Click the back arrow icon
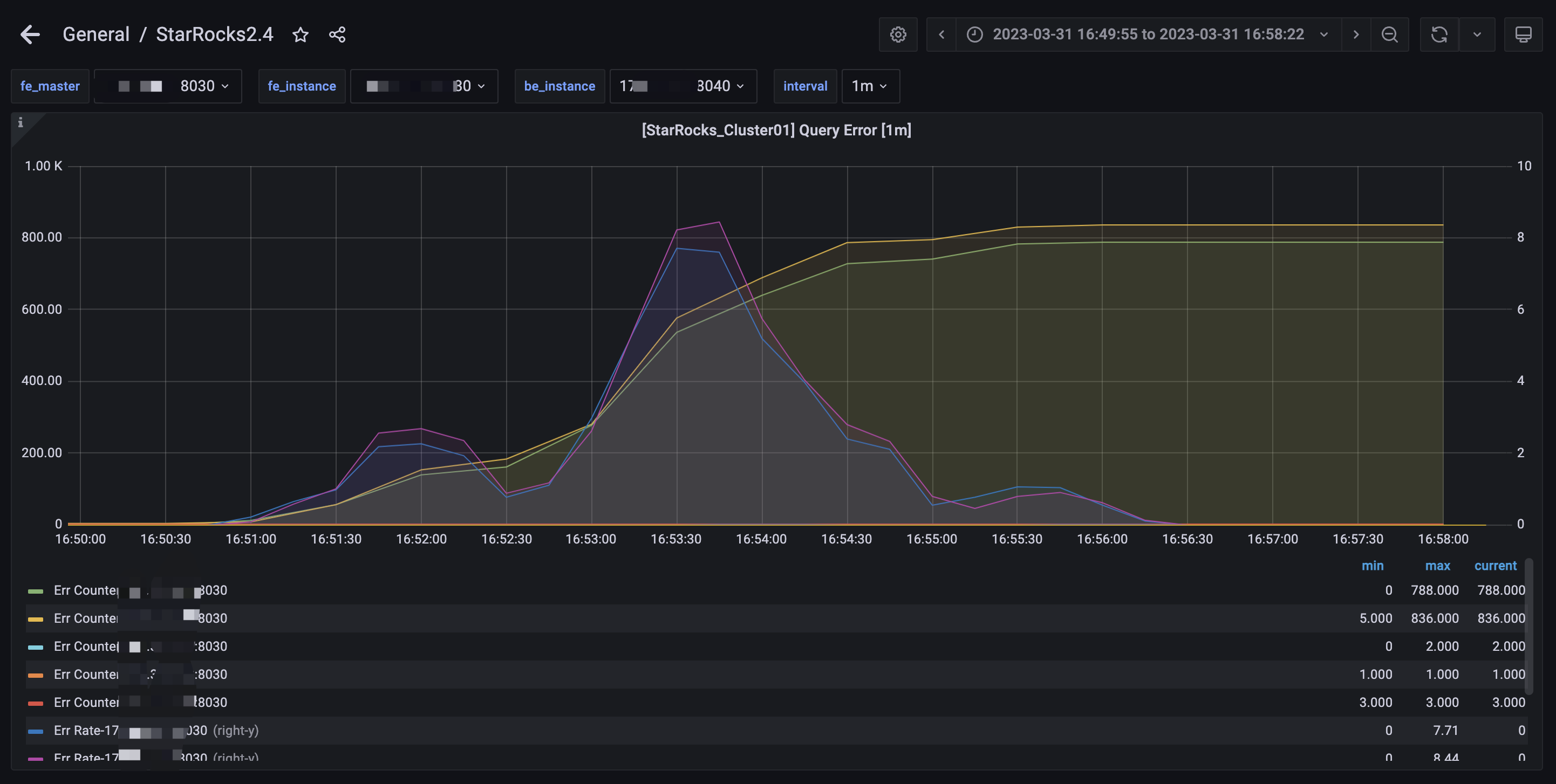 tap(30, 35)
